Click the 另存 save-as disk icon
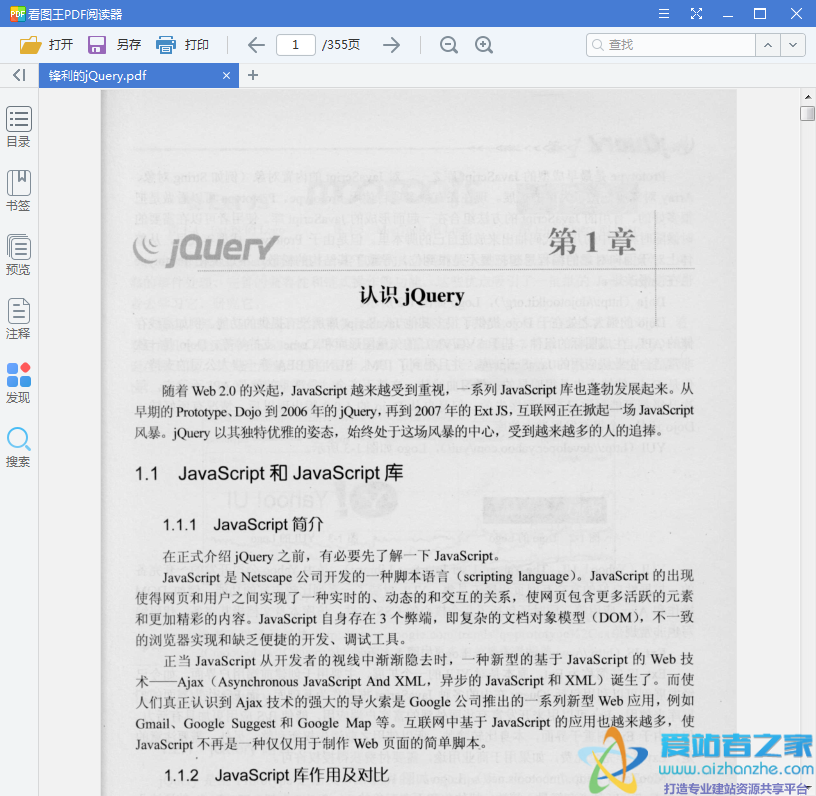 (97, 45)
